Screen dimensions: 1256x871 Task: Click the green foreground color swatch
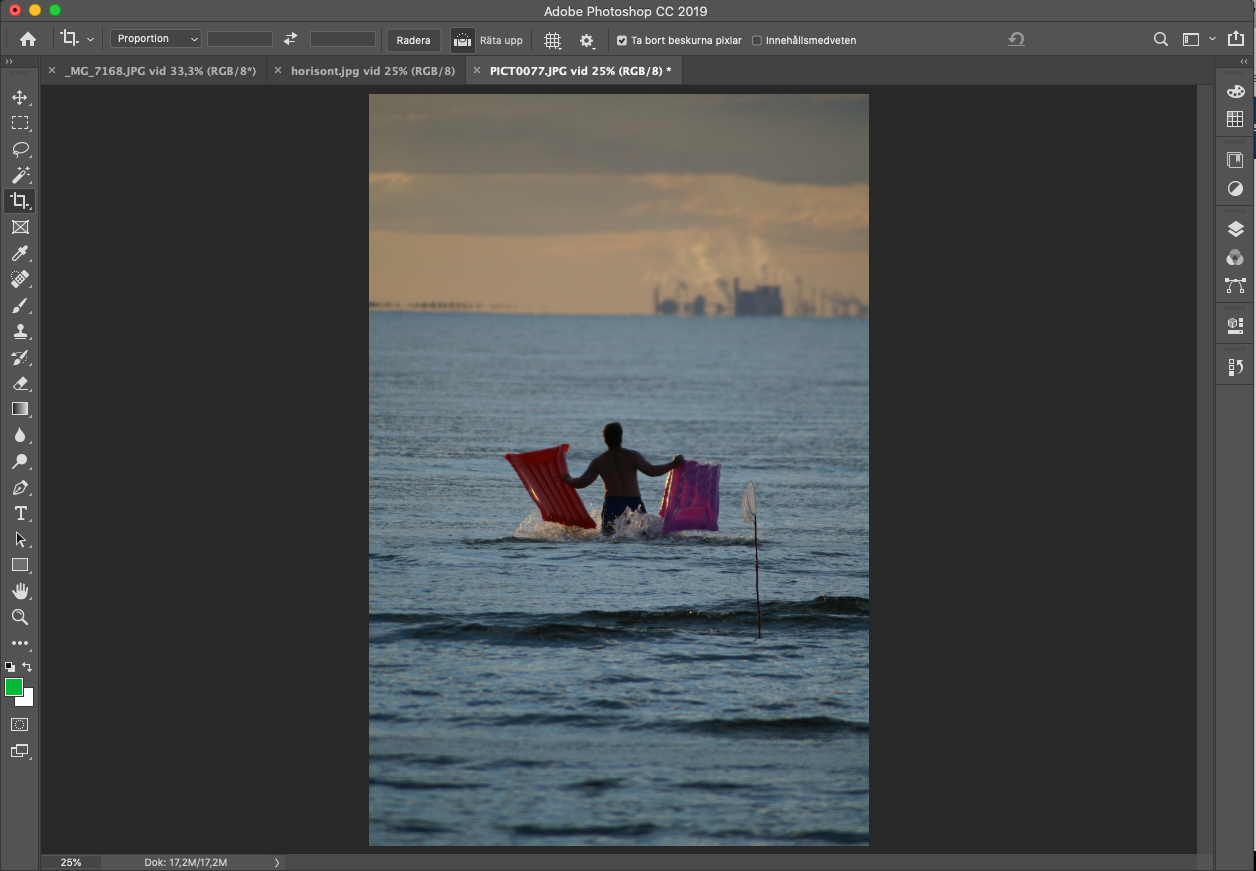tap(14, 687)
